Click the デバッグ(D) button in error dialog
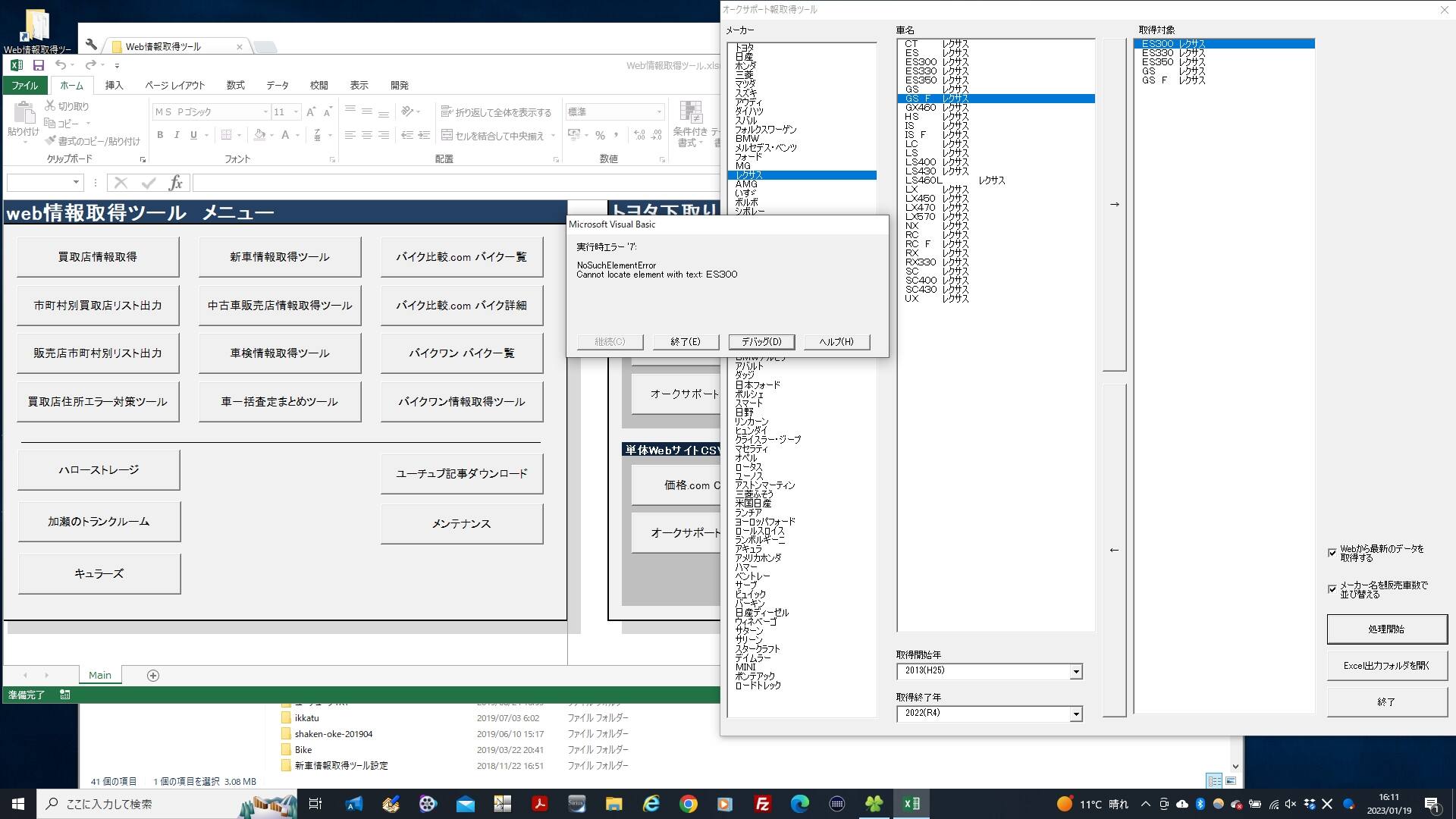This screenshot has width=1456, height=819. 761,342
